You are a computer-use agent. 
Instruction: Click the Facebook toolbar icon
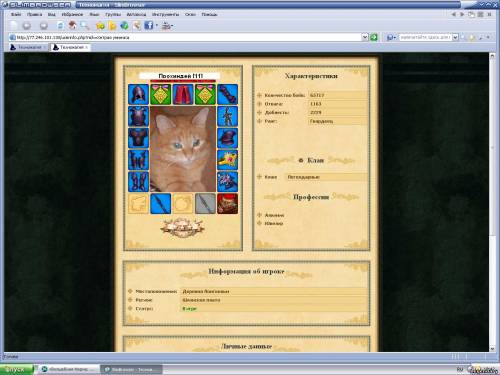pos(149,25)
